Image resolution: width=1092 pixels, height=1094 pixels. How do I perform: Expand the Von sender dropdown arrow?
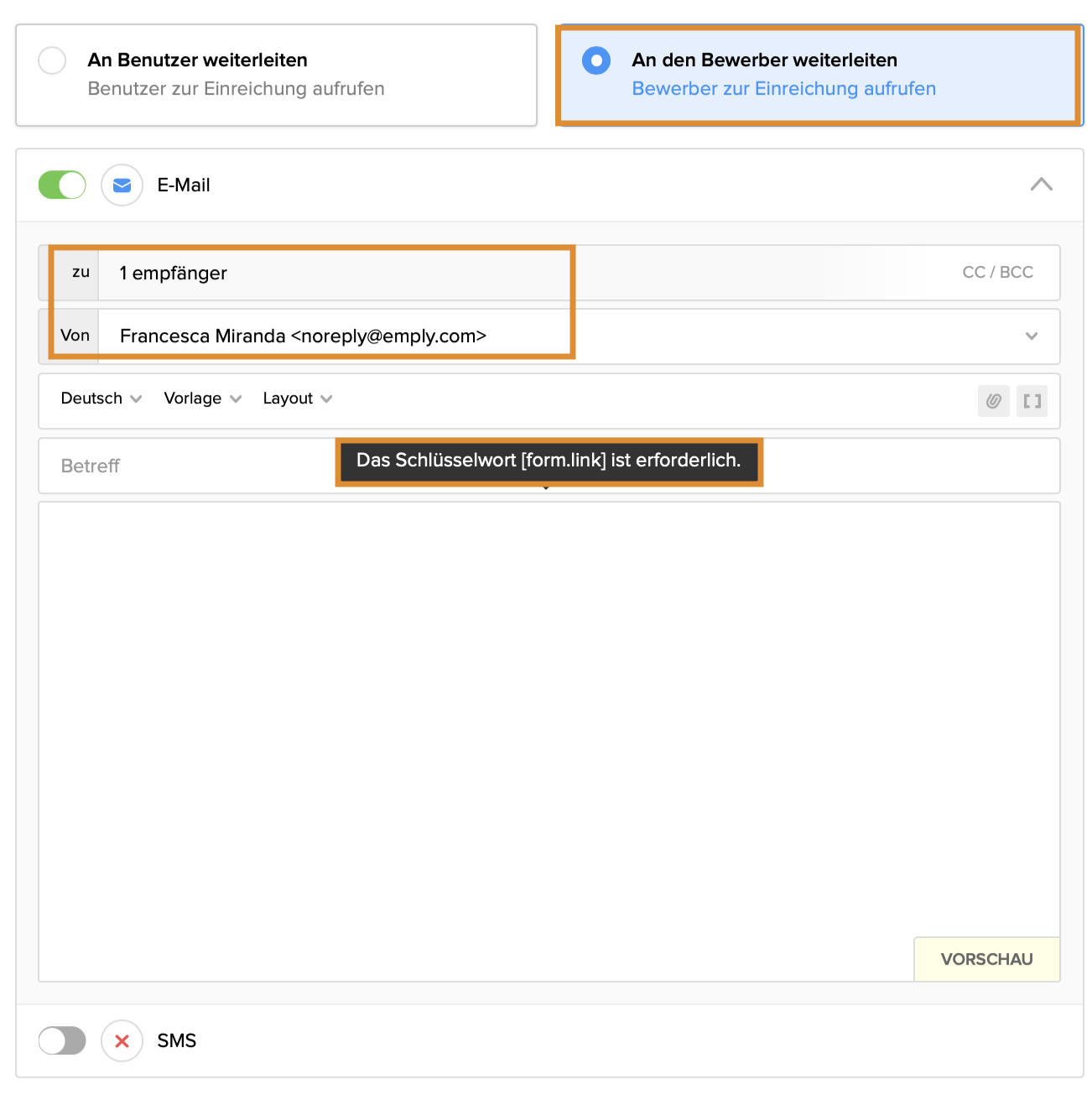[x=1032, y=336]
